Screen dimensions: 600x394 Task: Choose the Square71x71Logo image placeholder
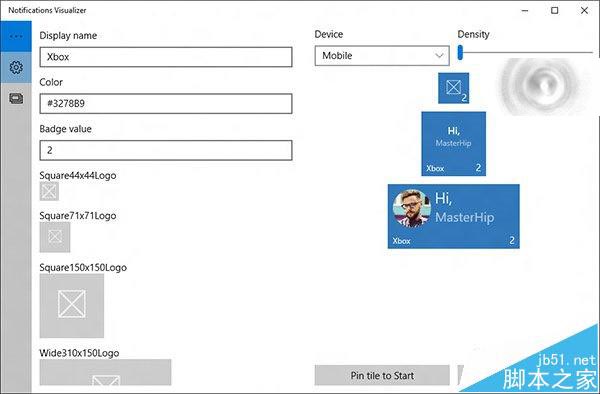click(55, 237)
